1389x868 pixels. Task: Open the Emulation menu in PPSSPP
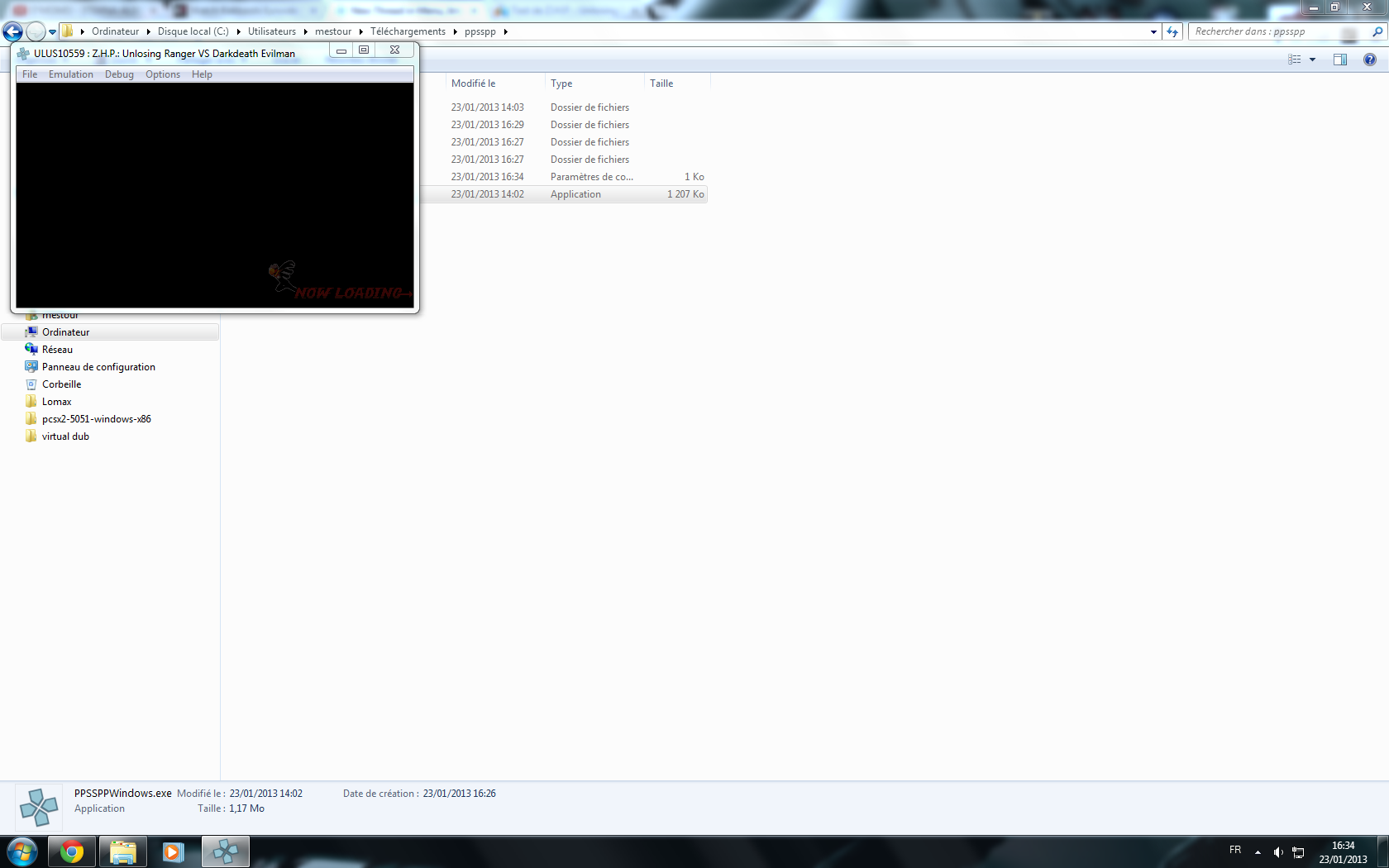tap(70, 74)
